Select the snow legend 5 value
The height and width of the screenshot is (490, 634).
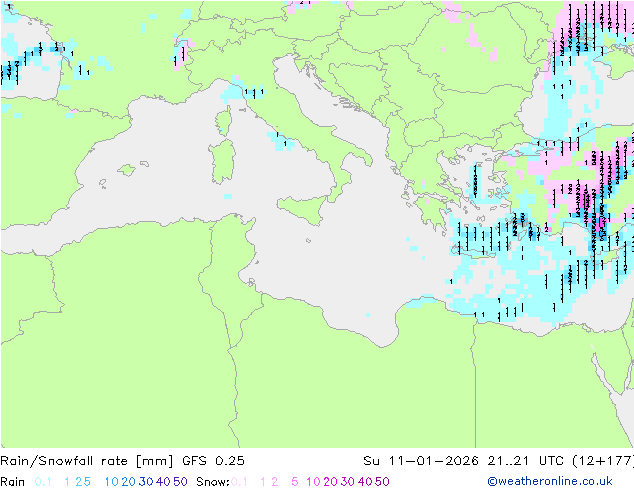295,482
